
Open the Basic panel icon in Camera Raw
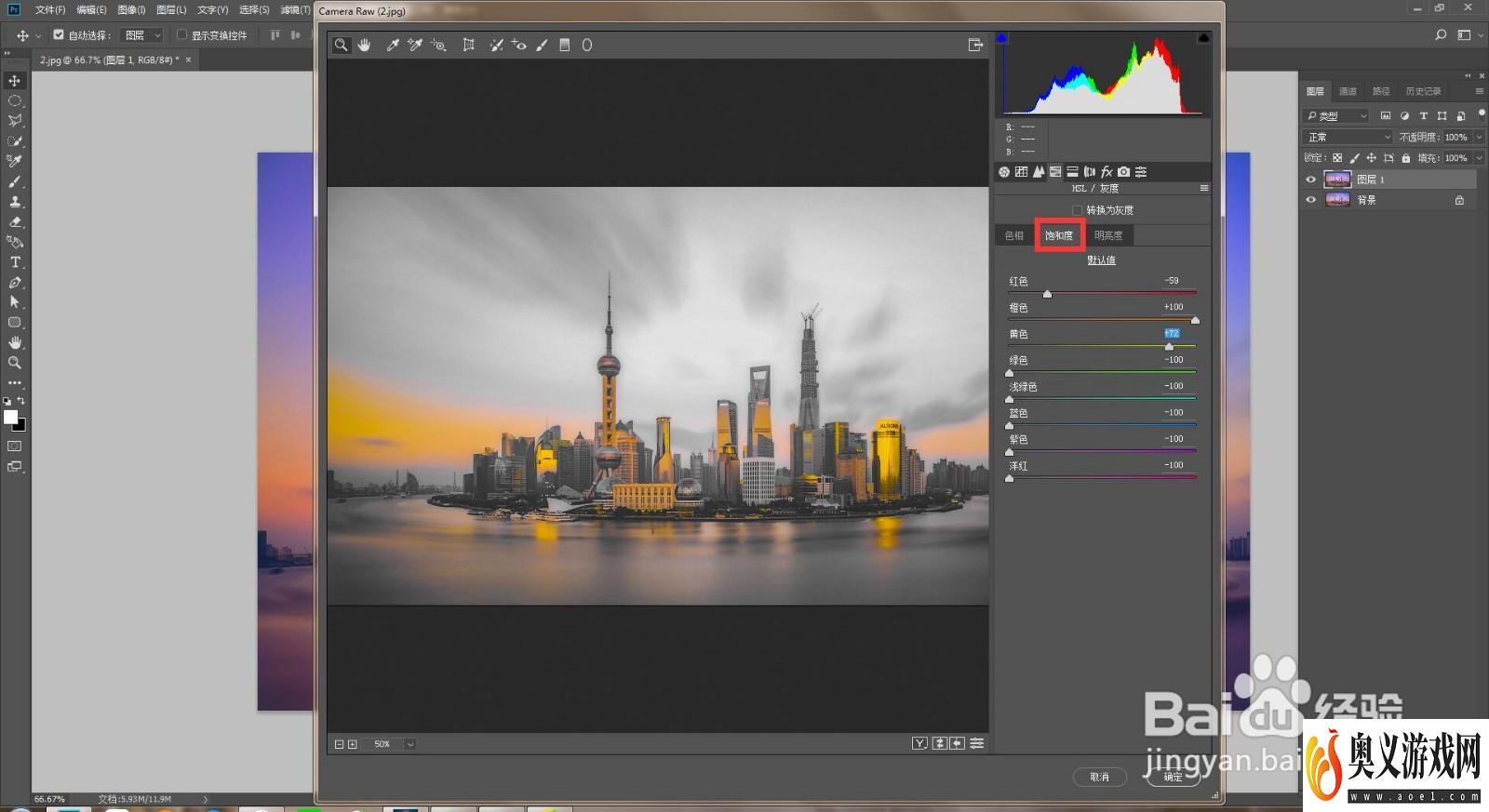click(1004, 172)
